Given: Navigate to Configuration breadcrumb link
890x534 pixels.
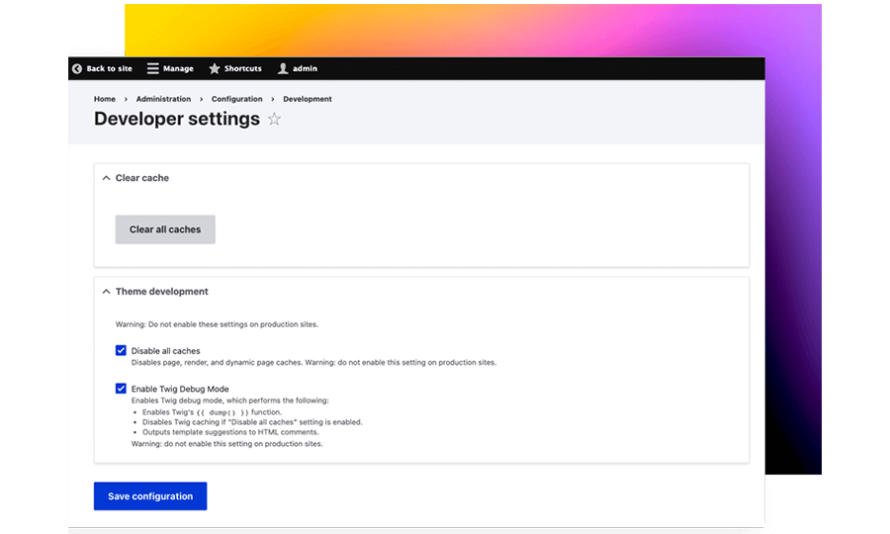Looking at the screenshot, I should (x=237, y=99).
